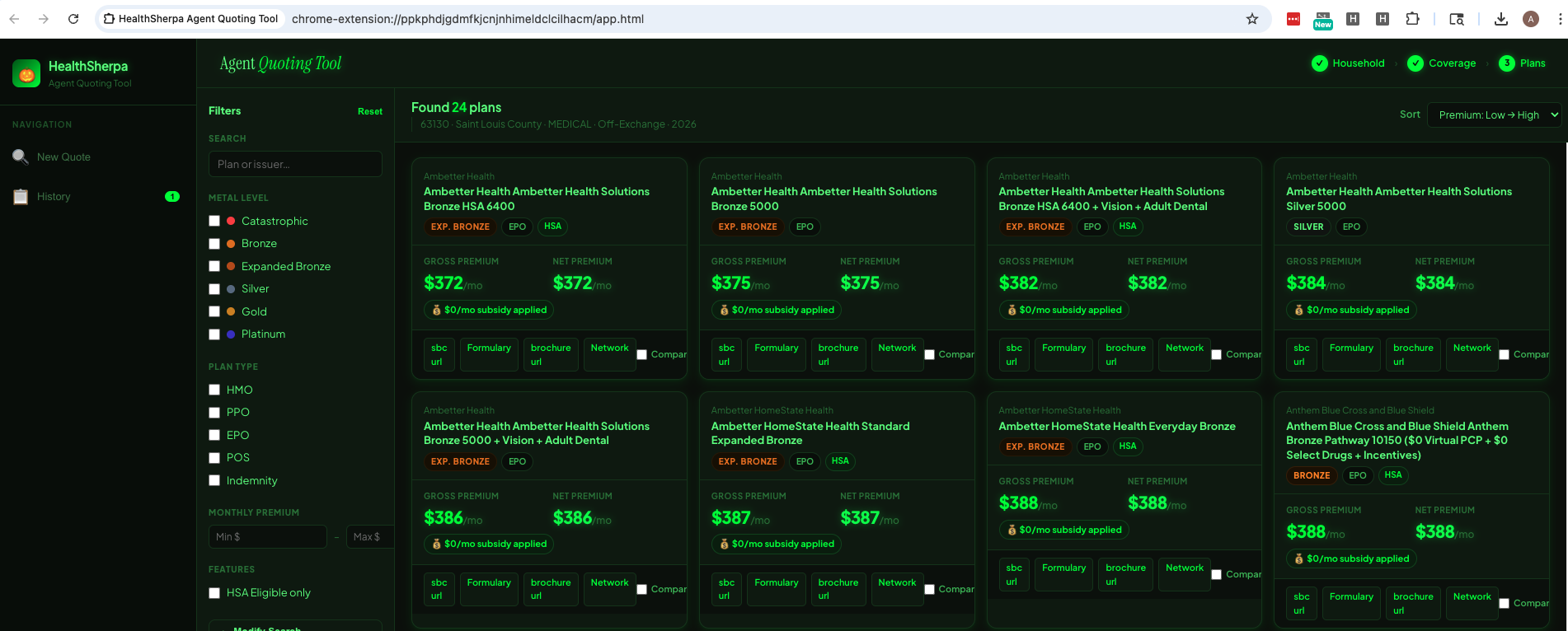Open Formulary for HomeState Standard Expanded Bronze
The width and height of the screenshot is (1568, 631).
click(777, 590)
